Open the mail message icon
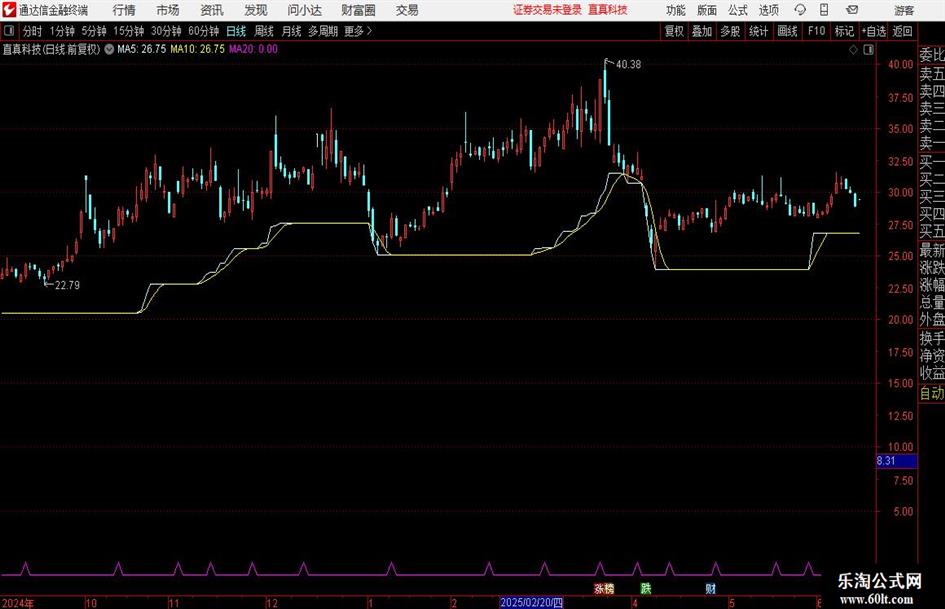Screen dimensions: 945x609 coord(852,10)
